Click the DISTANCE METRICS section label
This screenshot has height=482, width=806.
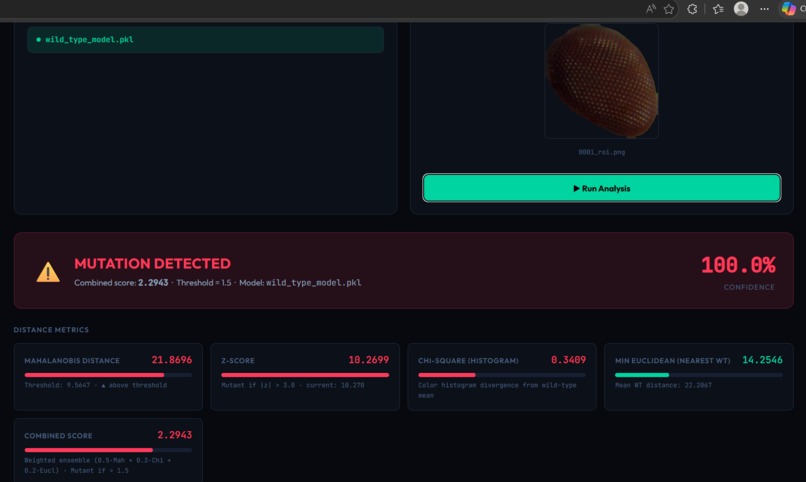tap(51, 330)
